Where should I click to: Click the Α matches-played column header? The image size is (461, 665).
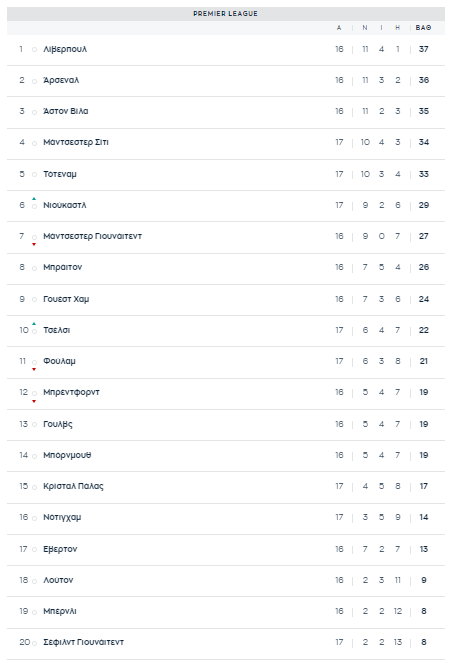pos(339,28)
